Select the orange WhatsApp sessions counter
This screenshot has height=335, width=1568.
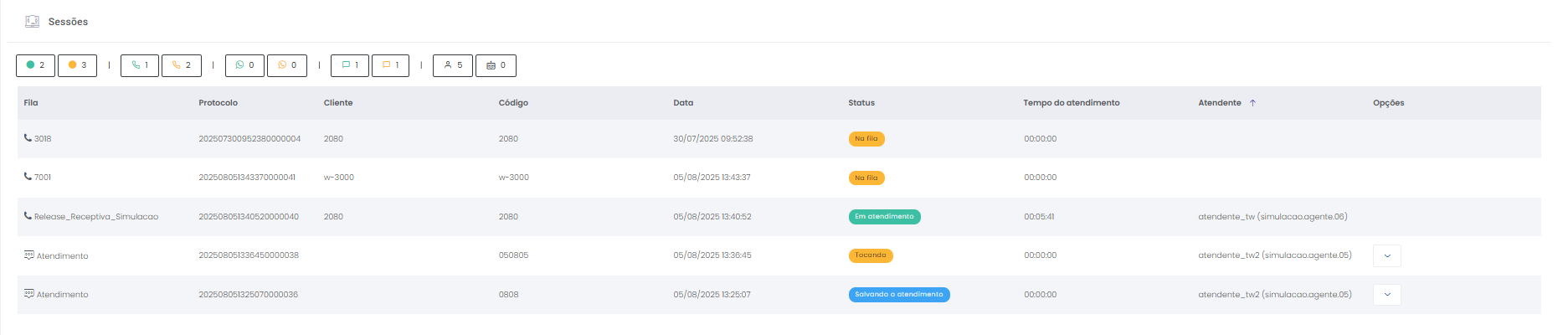287,65
